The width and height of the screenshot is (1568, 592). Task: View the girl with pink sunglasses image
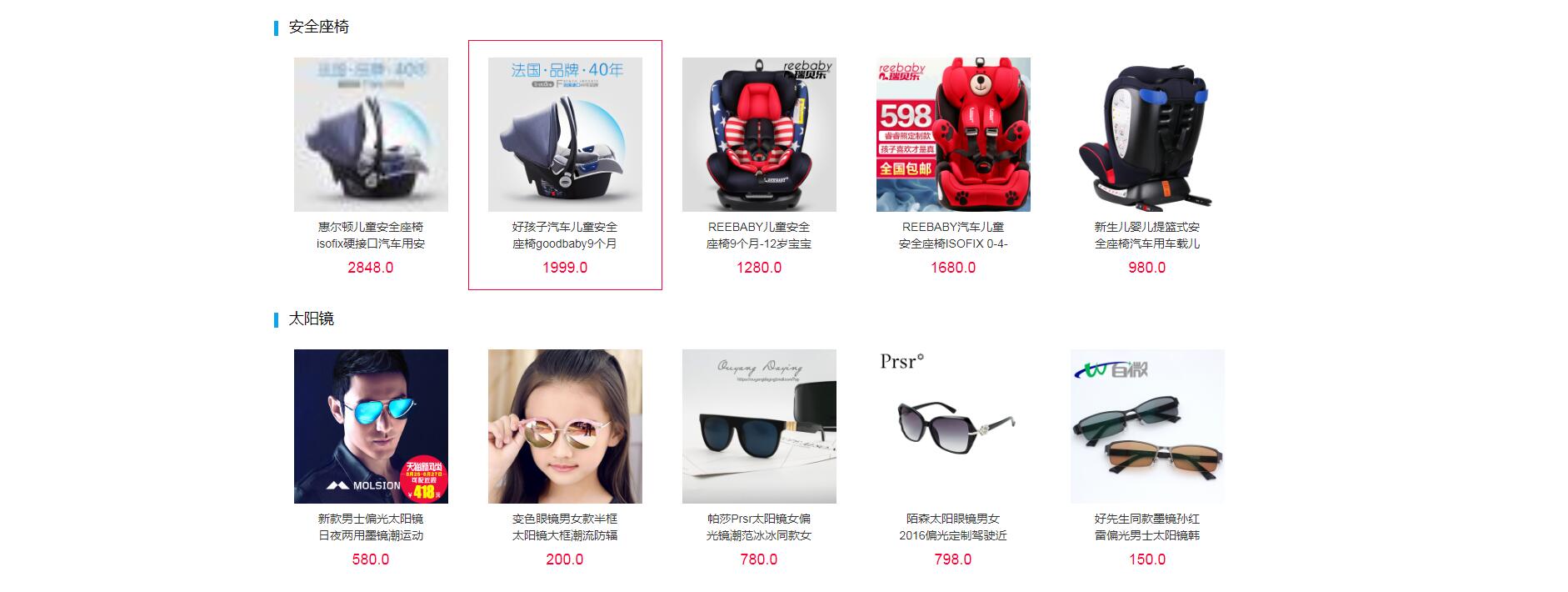pos(565,426)
